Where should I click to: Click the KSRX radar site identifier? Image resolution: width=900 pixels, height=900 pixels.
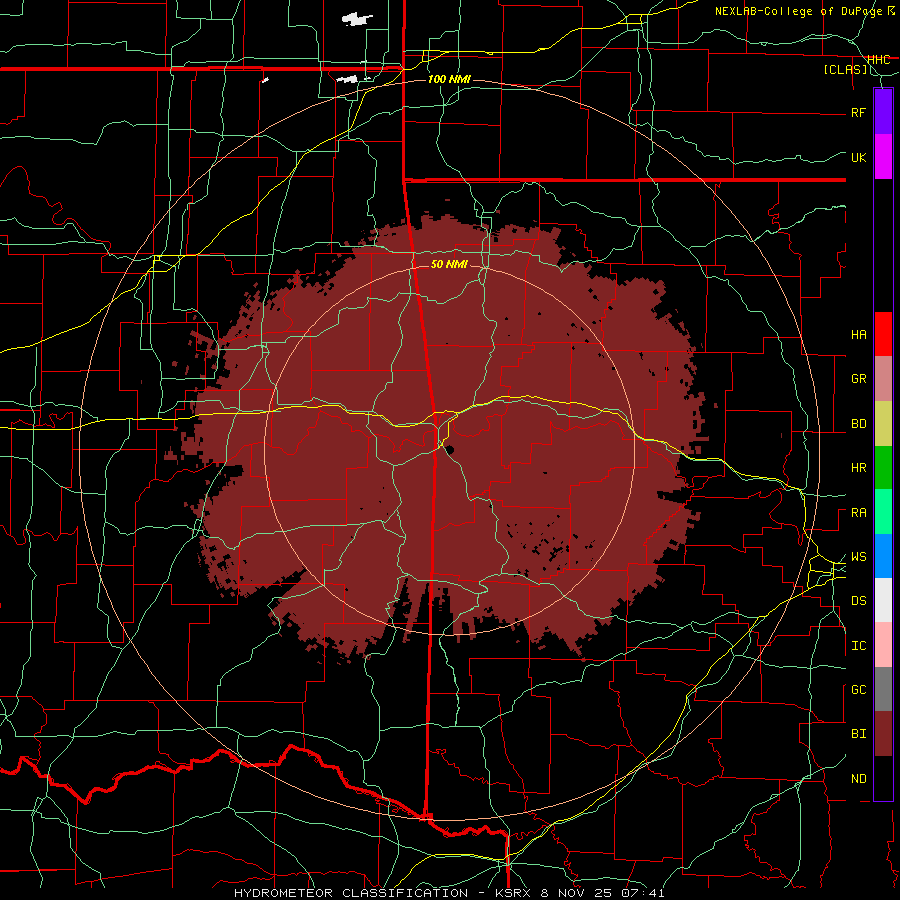coord(513,893)
